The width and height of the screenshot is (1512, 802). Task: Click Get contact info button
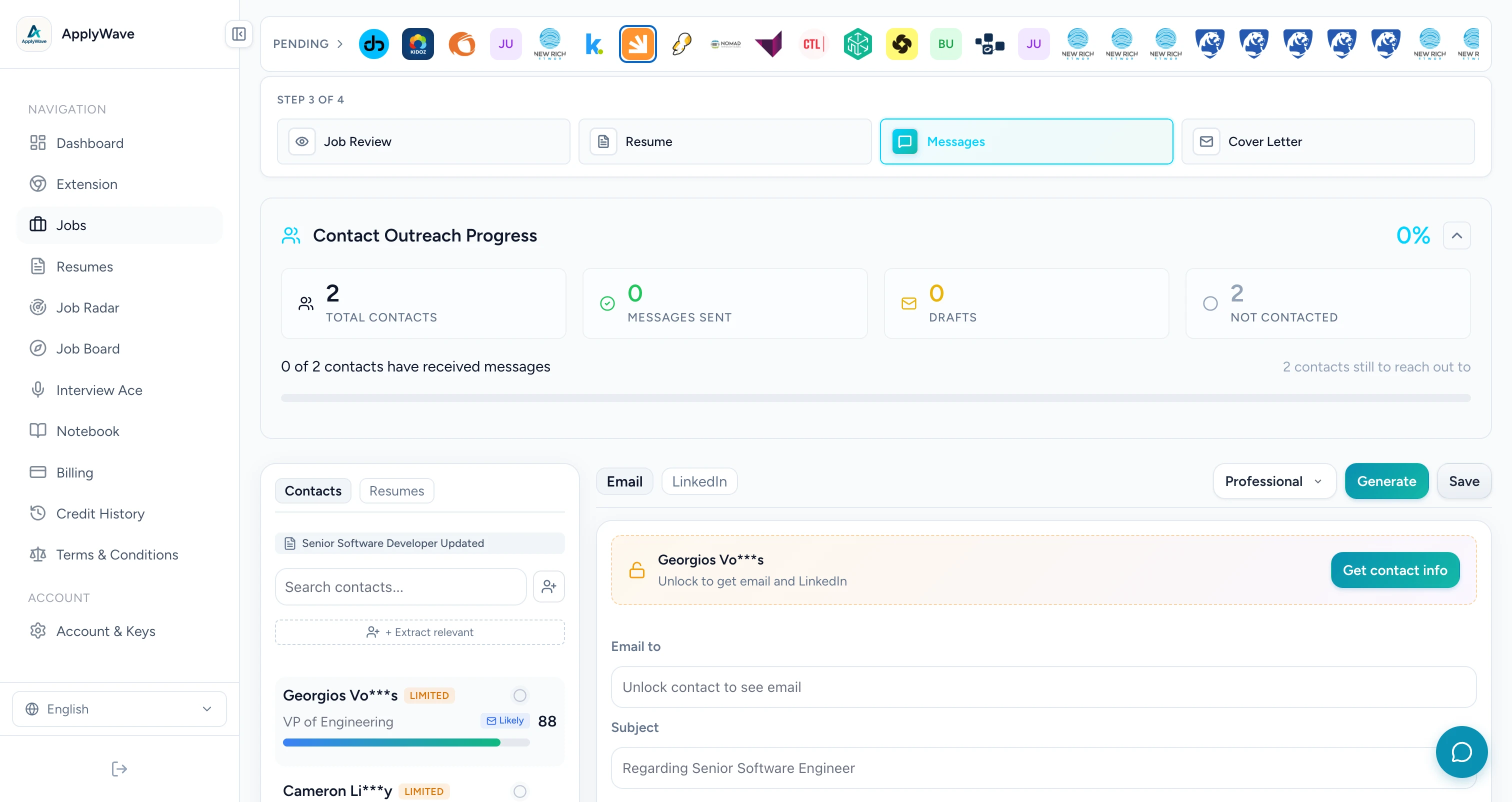pyautogui.click(x=1394, y=570)
